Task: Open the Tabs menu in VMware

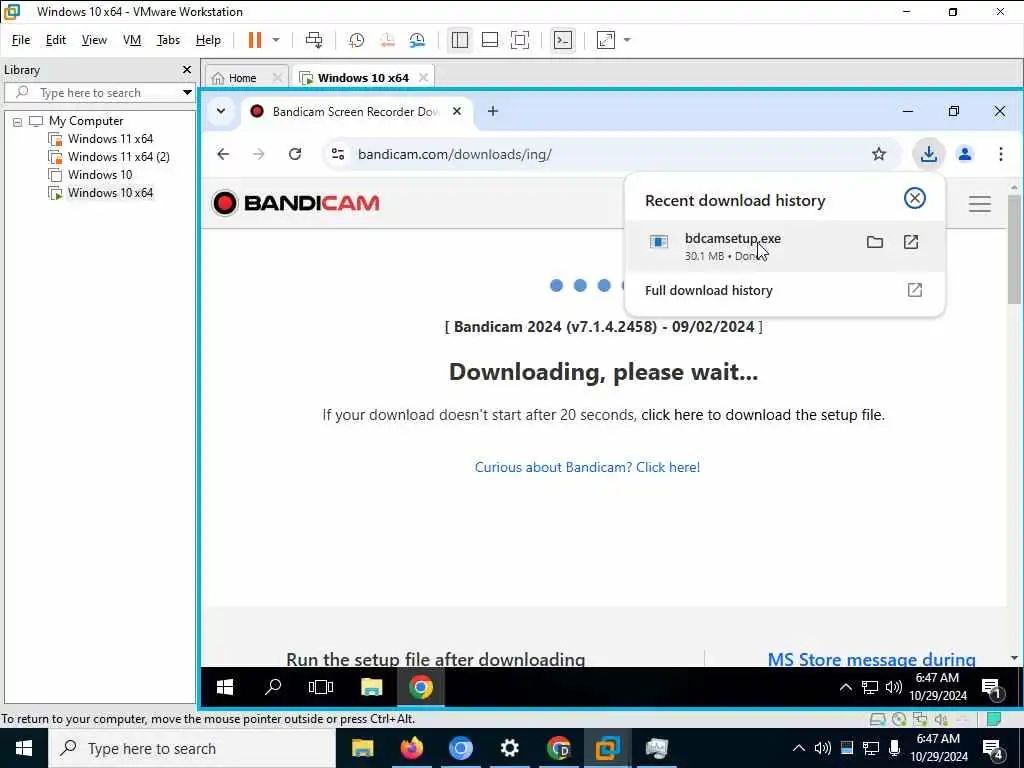Action: click(168, 40)
